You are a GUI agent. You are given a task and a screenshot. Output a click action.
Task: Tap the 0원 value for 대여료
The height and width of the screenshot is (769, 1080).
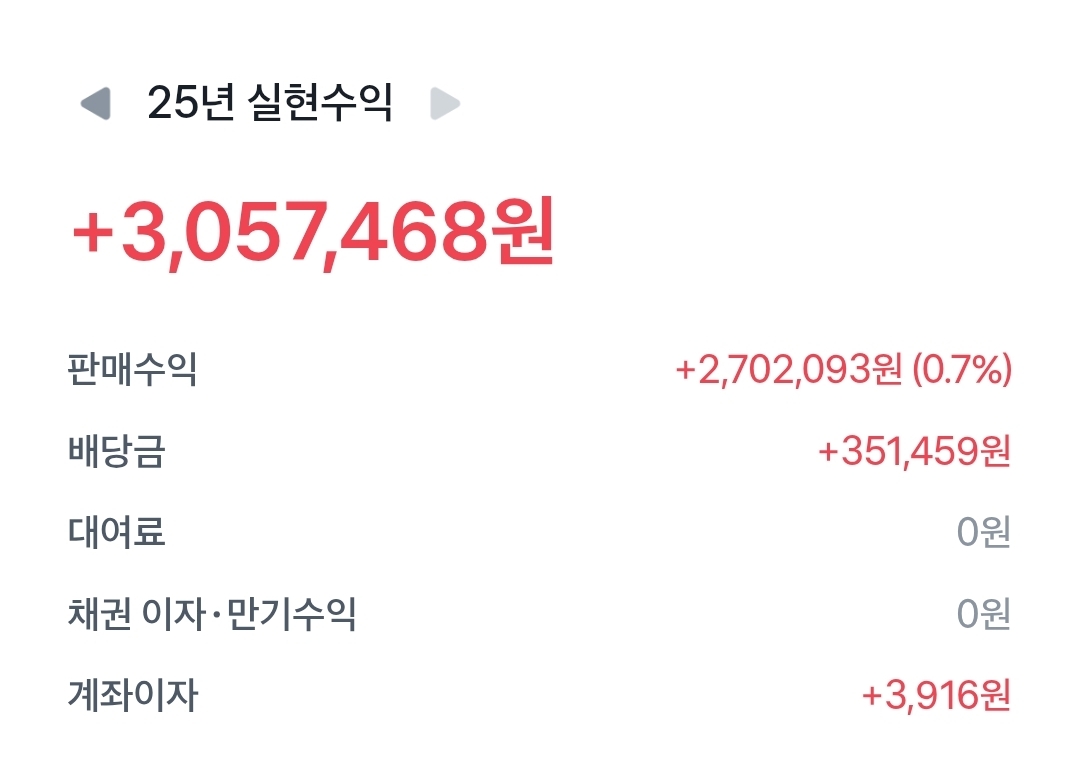[983, 533]
